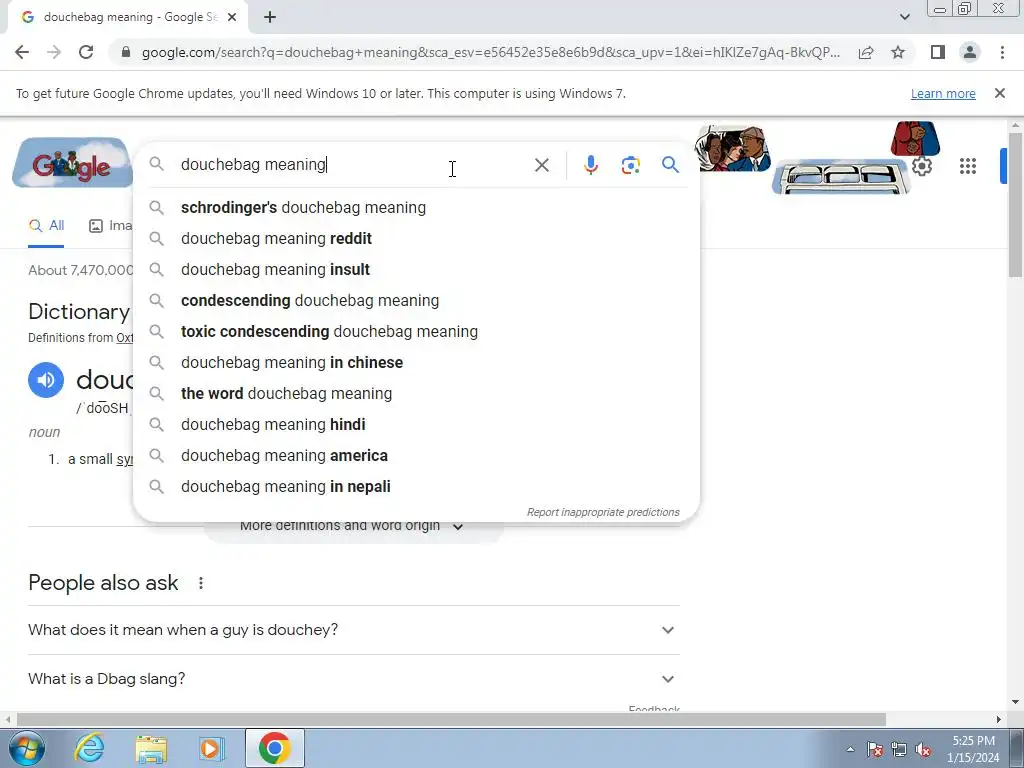Viewport: 1024px width, 768px height.
Task: Click Report inappropriate predictions link
Action: pos(603,512)
